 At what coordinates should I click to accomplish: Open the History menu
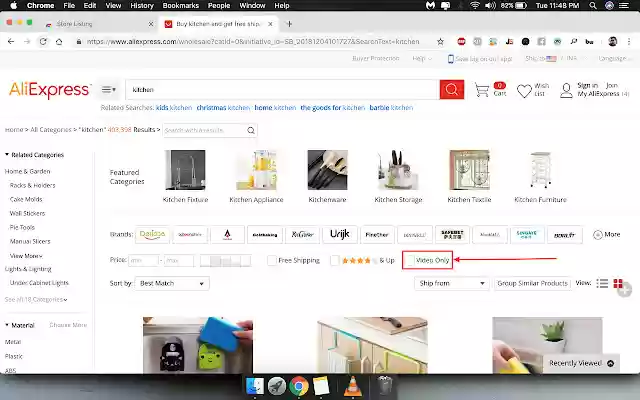[142, 5]
